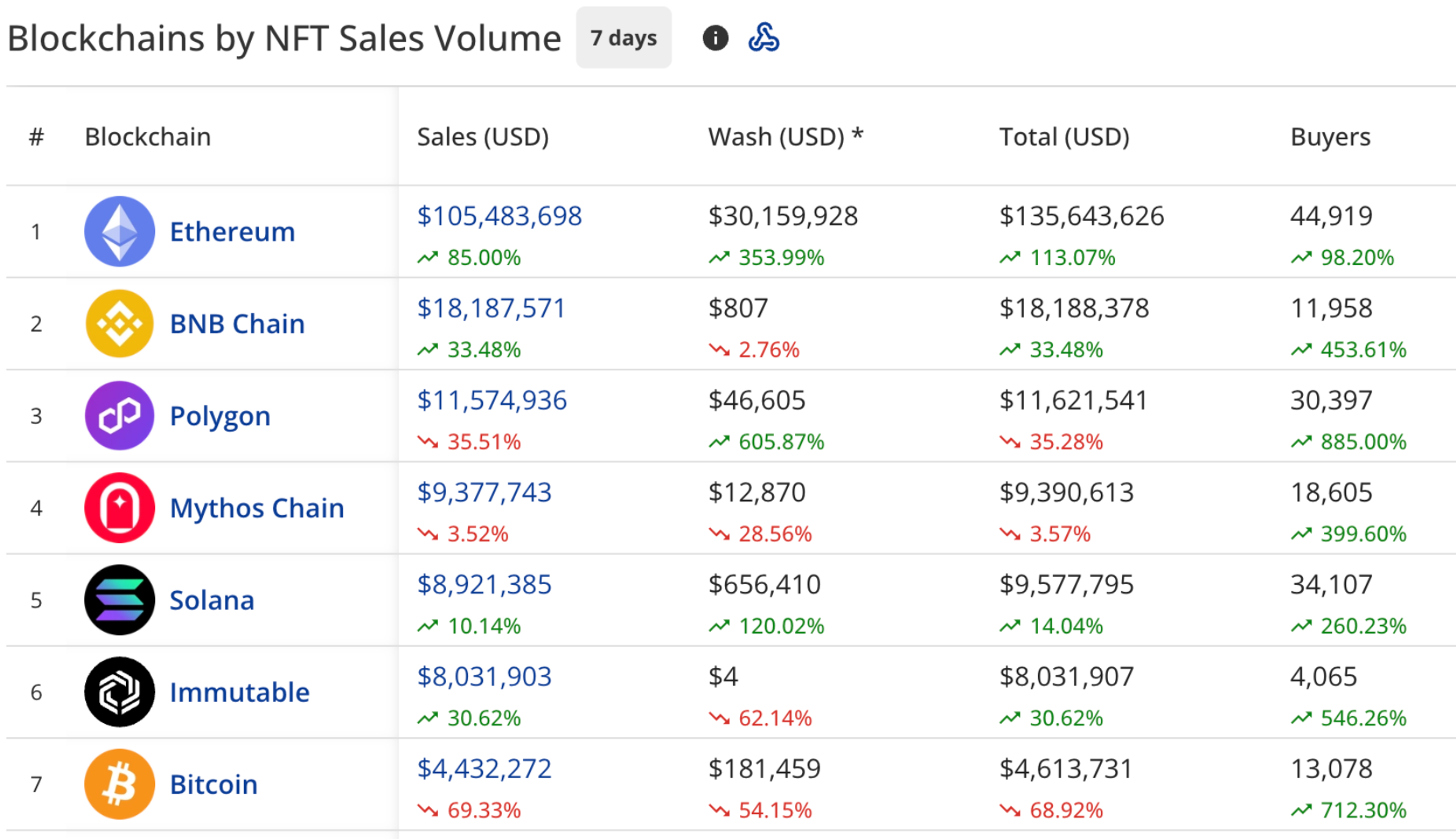Image resolution: width=1456 pixels, height=839 pixels.
Task: Open Ethereum sales value $105,483,698
Action: click(499, 216)
